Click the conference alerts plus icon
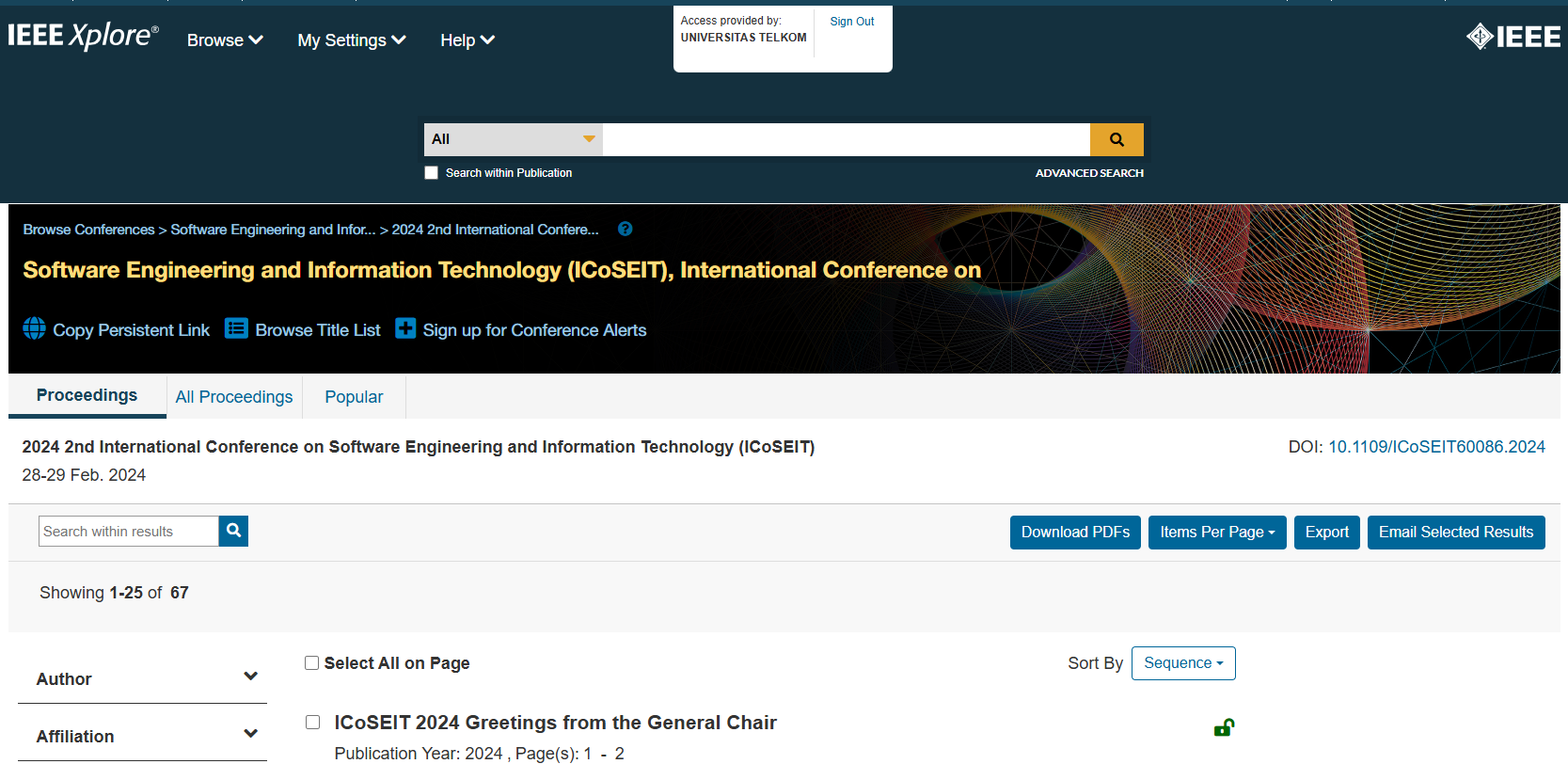The width and height of the screenshot is (1568, 764). pos(405,328)
